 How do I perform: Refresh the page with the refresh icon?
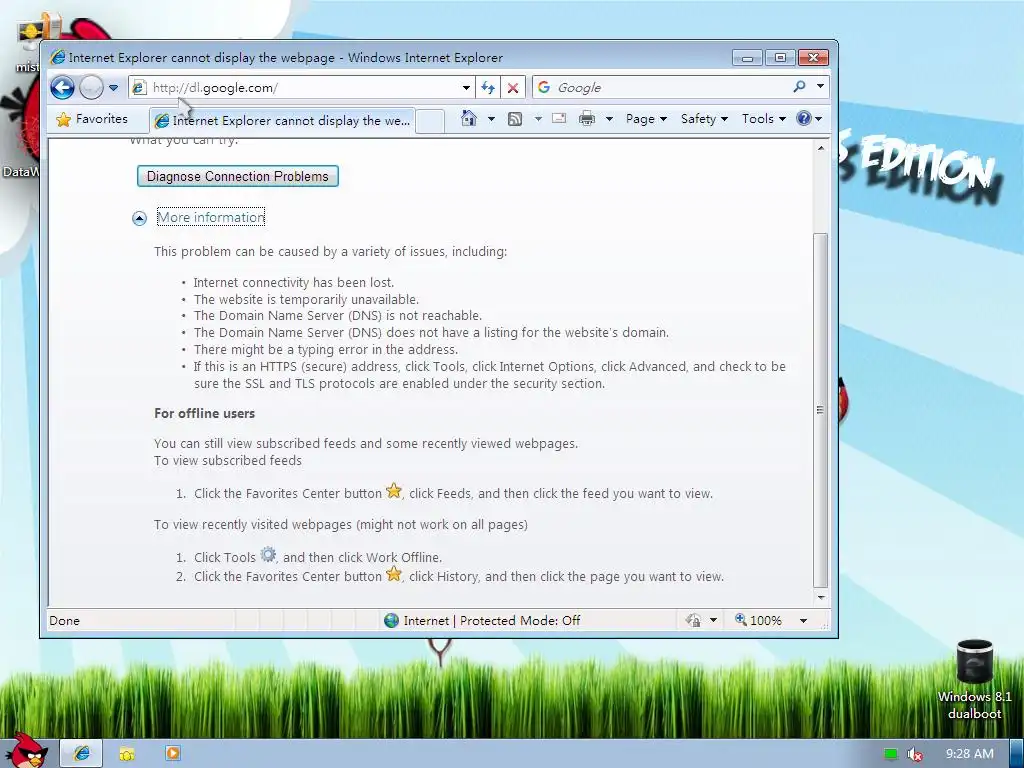[x=488, y=88]
